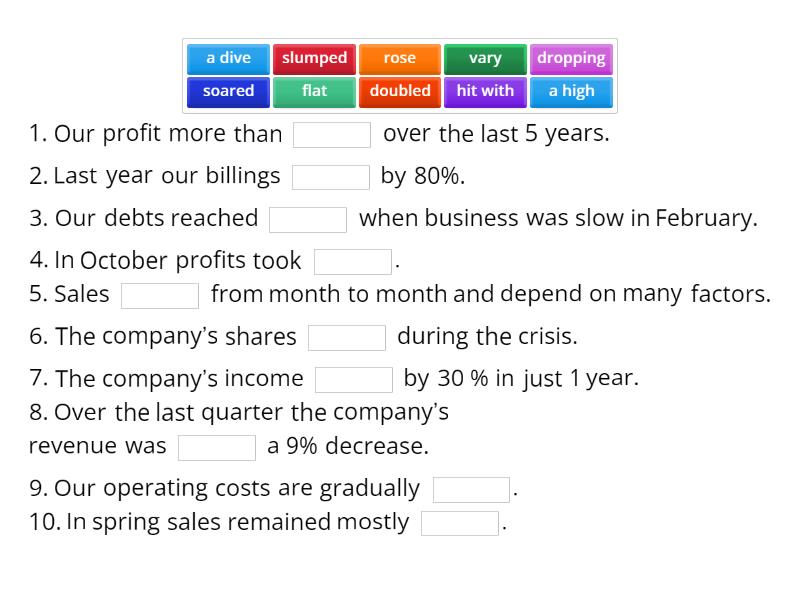
Task: Click the 'soared' answer tile
Action: [228, 91]
